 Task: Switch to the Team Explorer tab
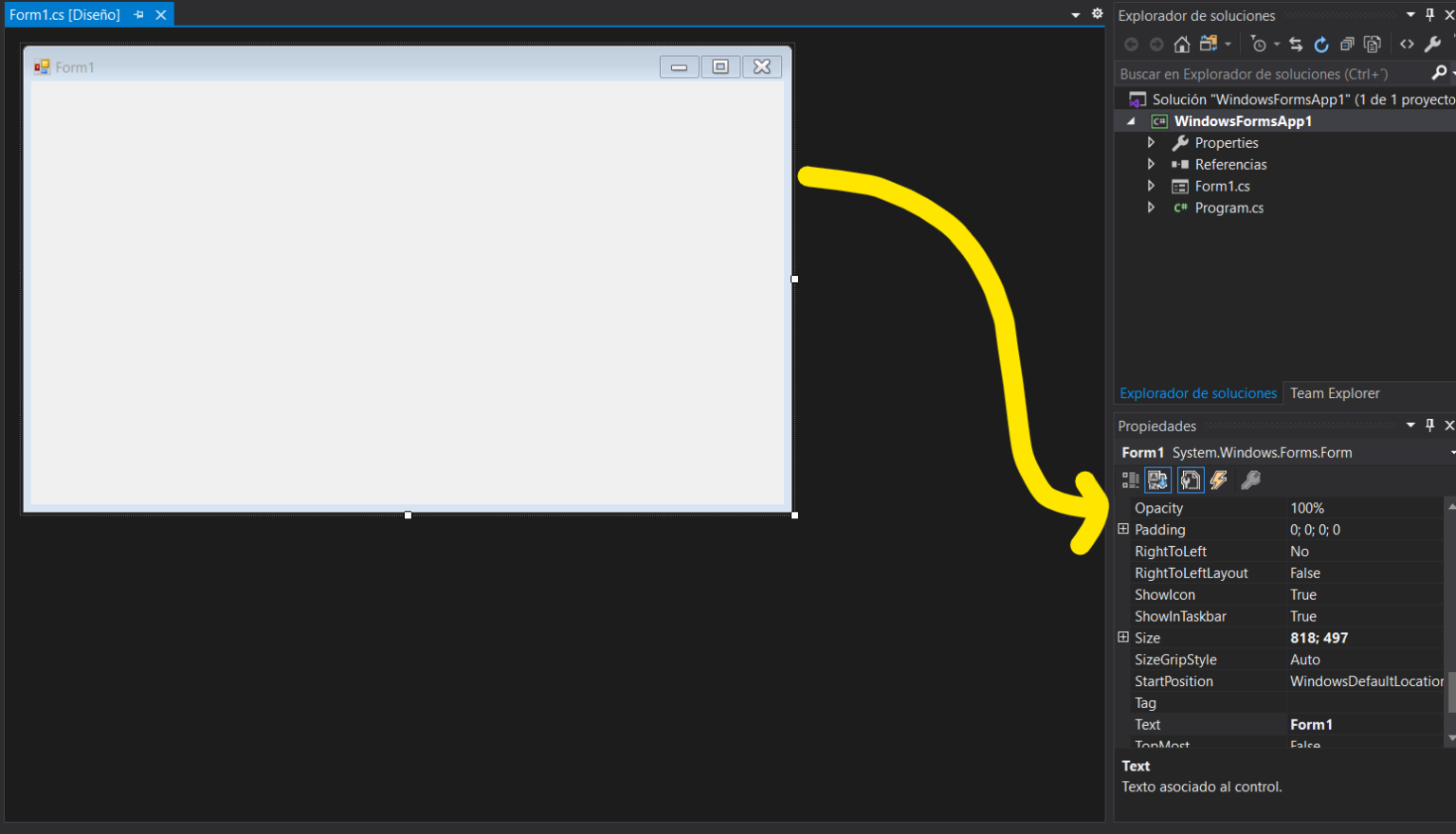click(1335, 393)
